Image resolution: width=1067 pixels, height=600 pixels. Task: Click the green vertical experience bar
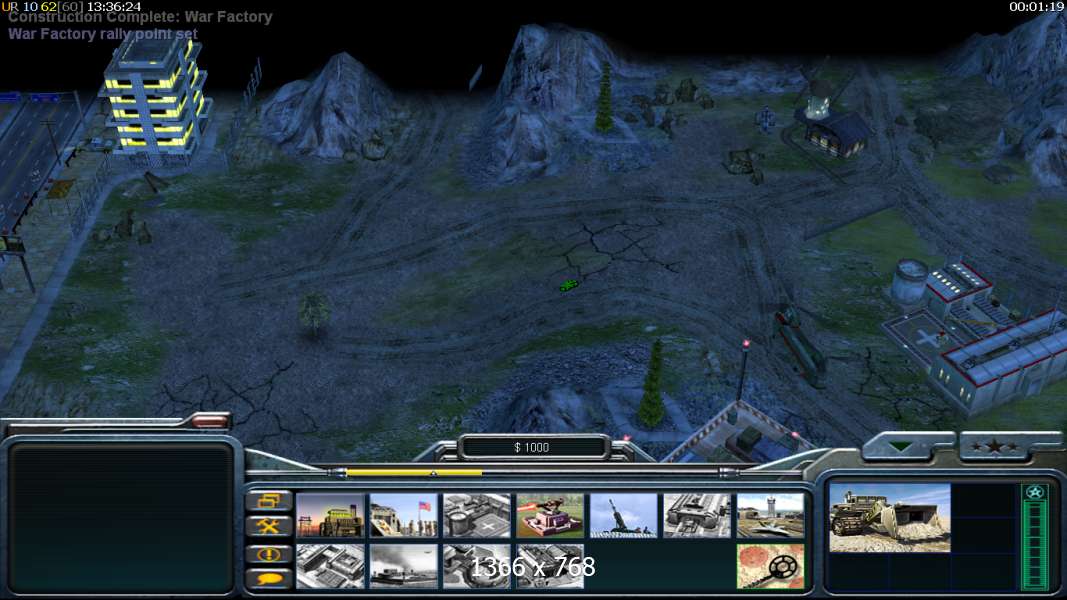tap(1035, 544)
